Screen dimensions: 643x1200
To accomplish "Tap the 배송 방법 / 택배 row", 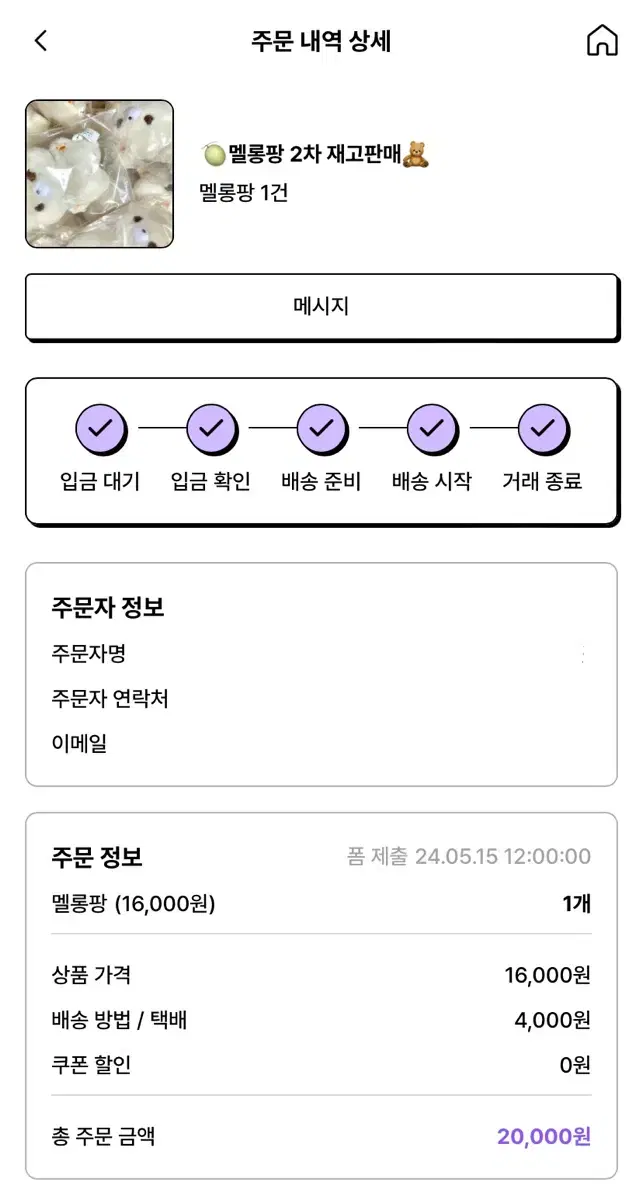I will tap(321, 1020).
